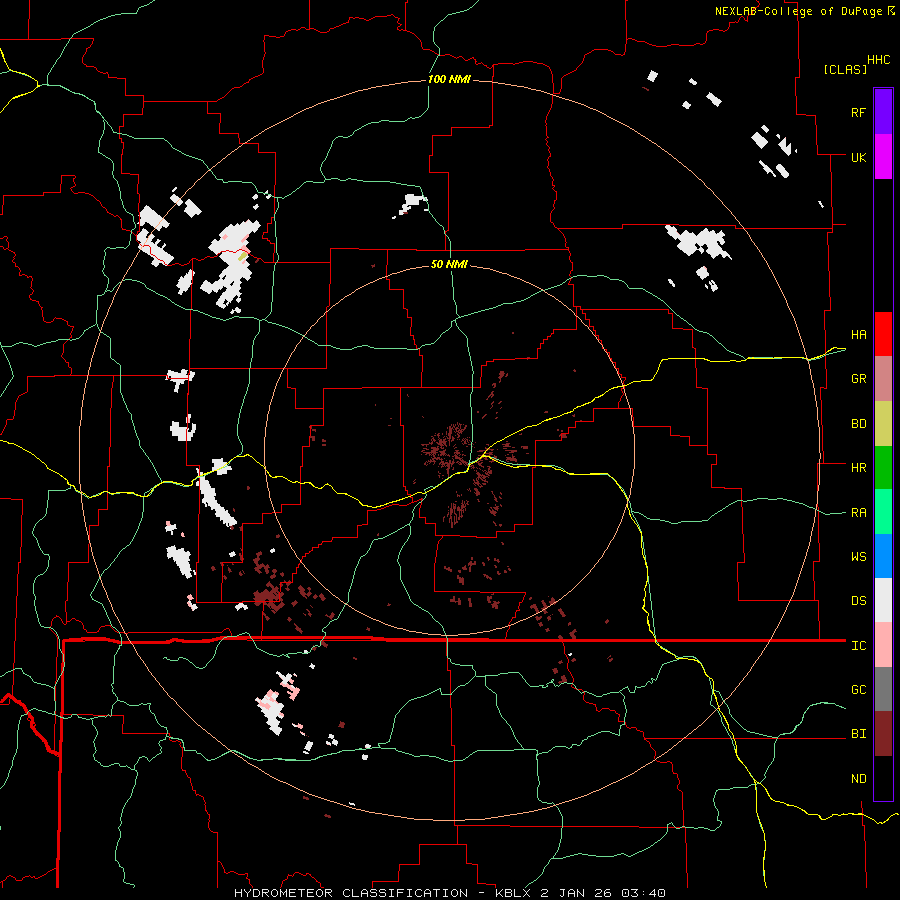Click the 03:40 timestamp at bottom
Screen dimensions: 900x900
643,893
